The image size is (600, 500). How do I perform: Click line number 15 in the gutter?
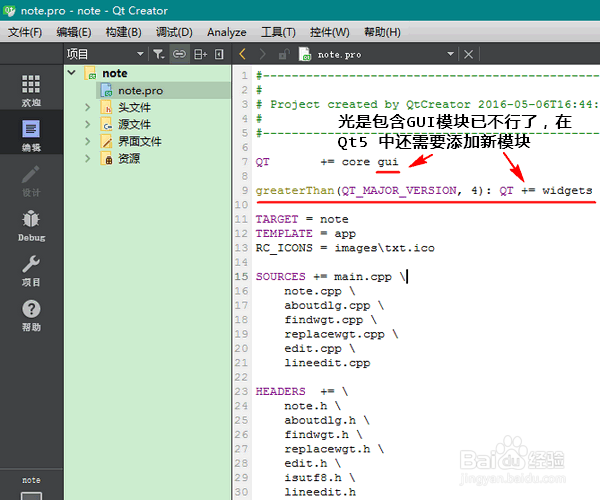pos(241,277)
